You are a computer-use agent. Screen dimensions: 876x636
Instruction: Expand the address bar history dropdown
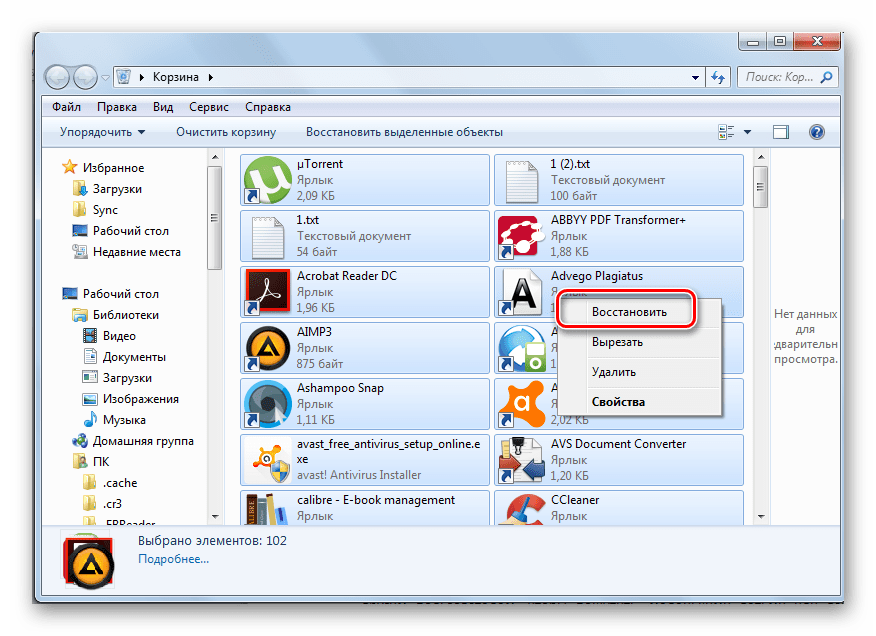tap(695, 78)
